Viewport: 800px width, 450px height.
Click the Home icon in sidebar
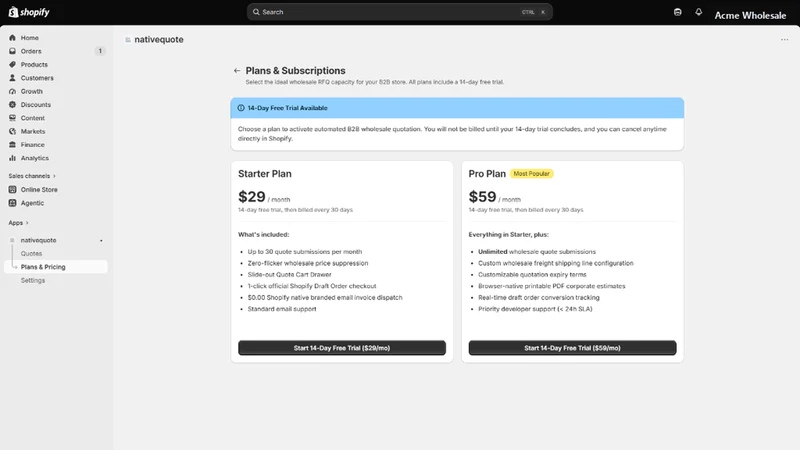tap(12, 38)
